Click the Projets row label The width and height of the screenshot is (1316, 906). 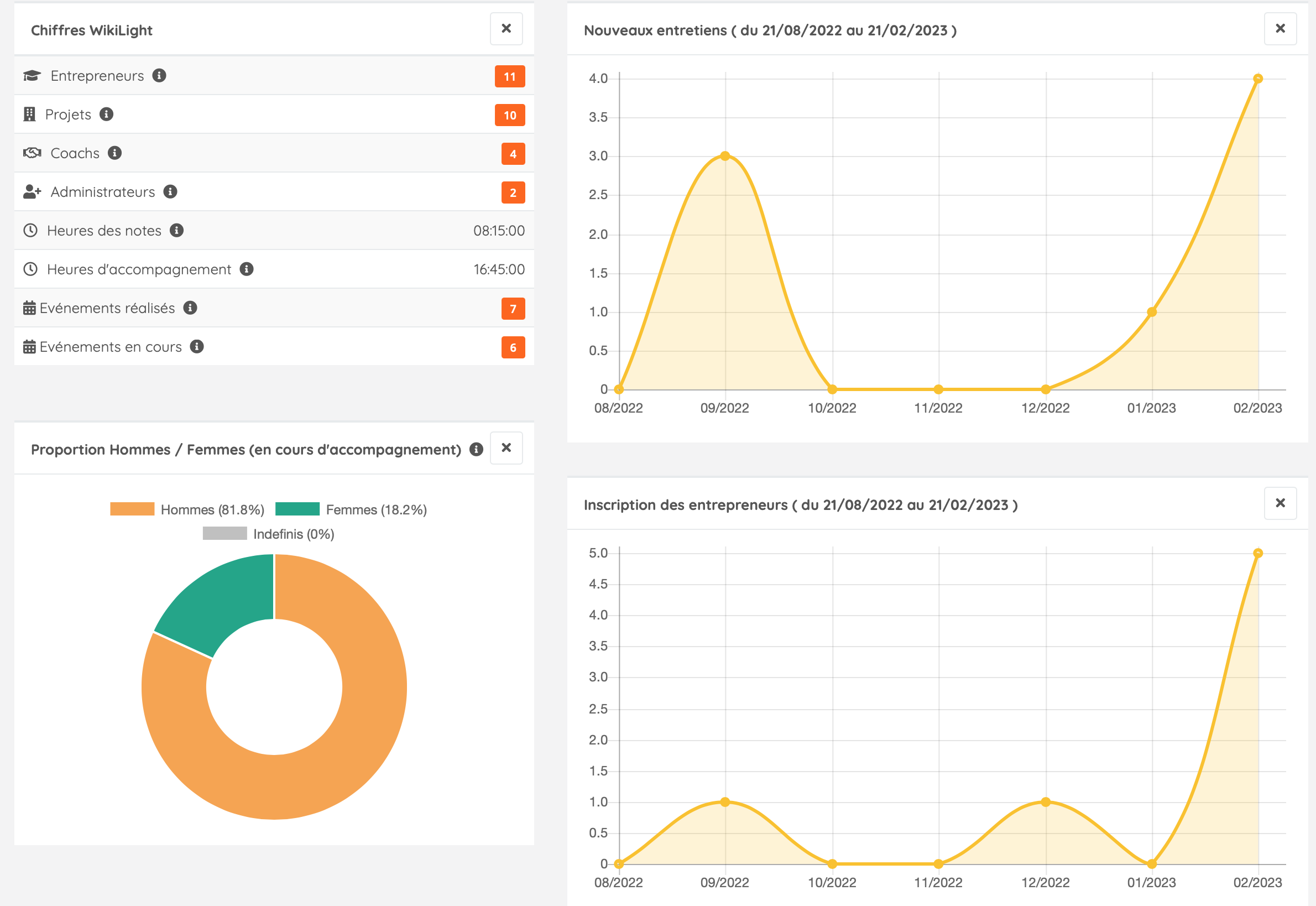(68, 114)
